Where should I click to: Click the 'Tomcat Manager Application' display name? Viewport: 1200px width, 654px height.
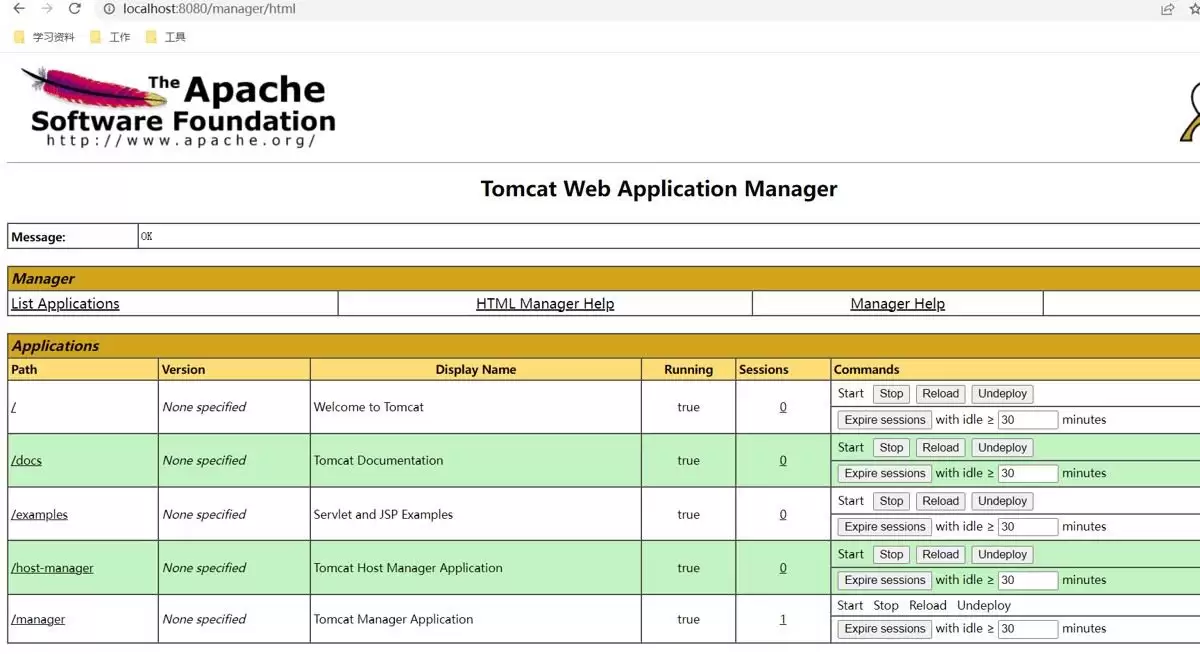[393, 620]
